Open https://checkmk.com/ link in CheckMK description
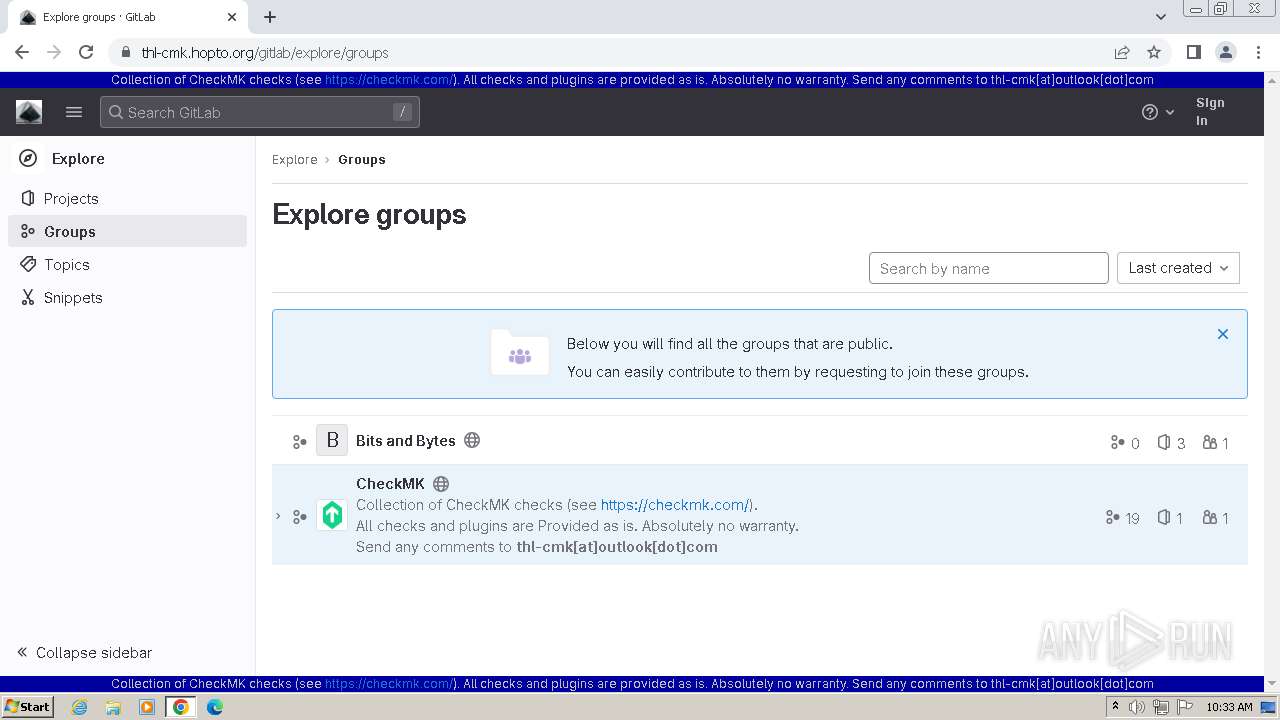Screen dimensions: 1280x720 pos(676,505)
